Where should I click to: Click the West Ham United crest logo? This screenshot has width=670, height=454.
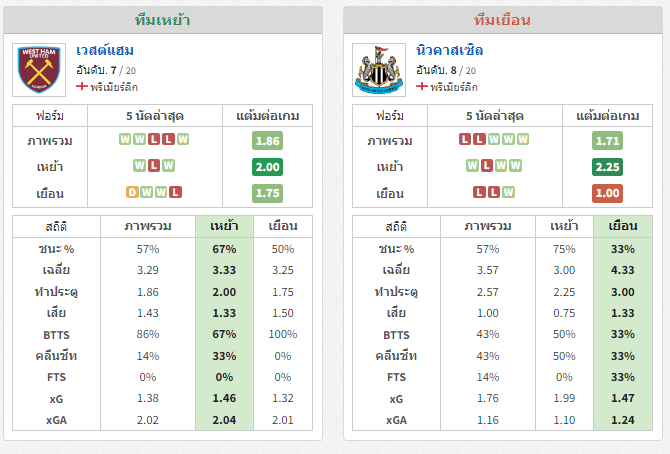point(39,70)
